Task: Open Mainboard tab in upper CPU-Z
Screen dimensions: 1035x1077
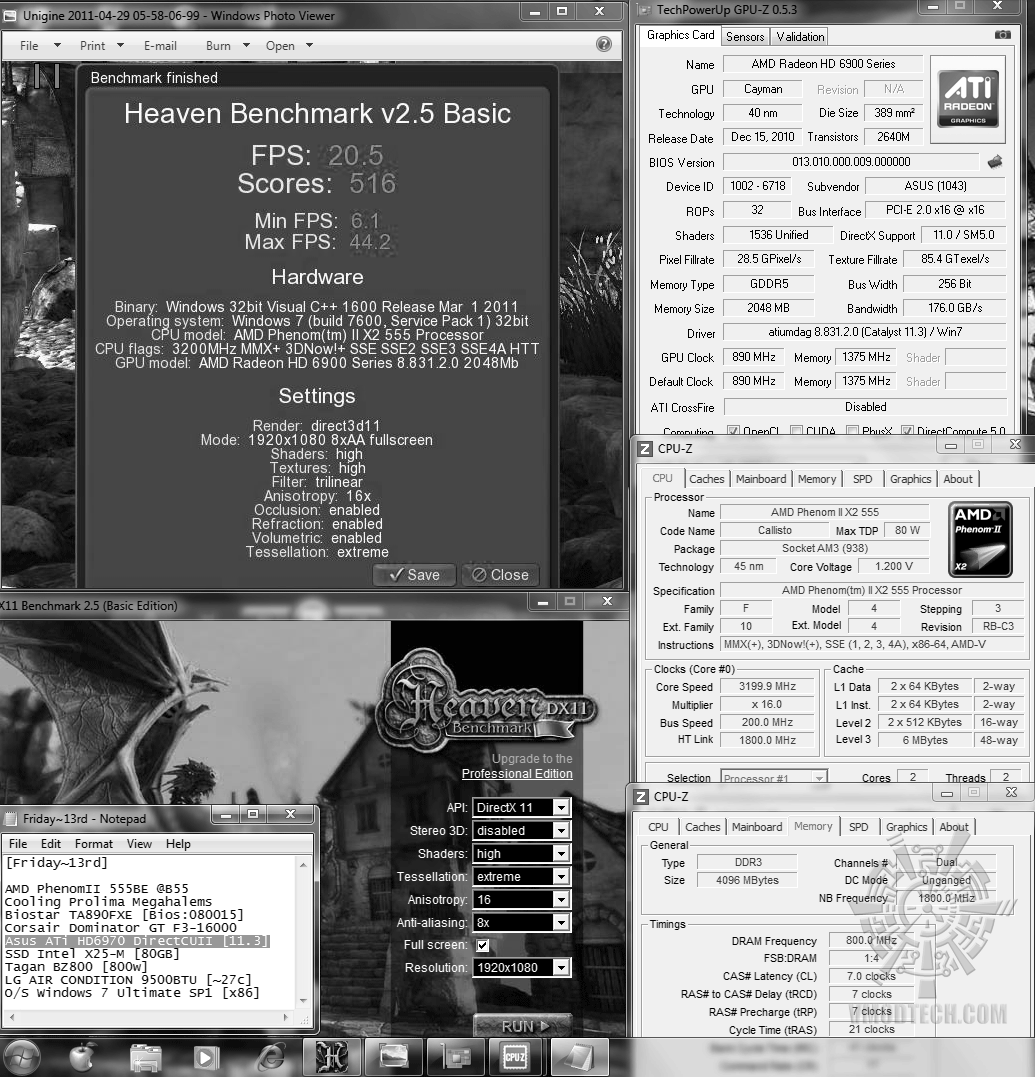Action: point(761,479)
